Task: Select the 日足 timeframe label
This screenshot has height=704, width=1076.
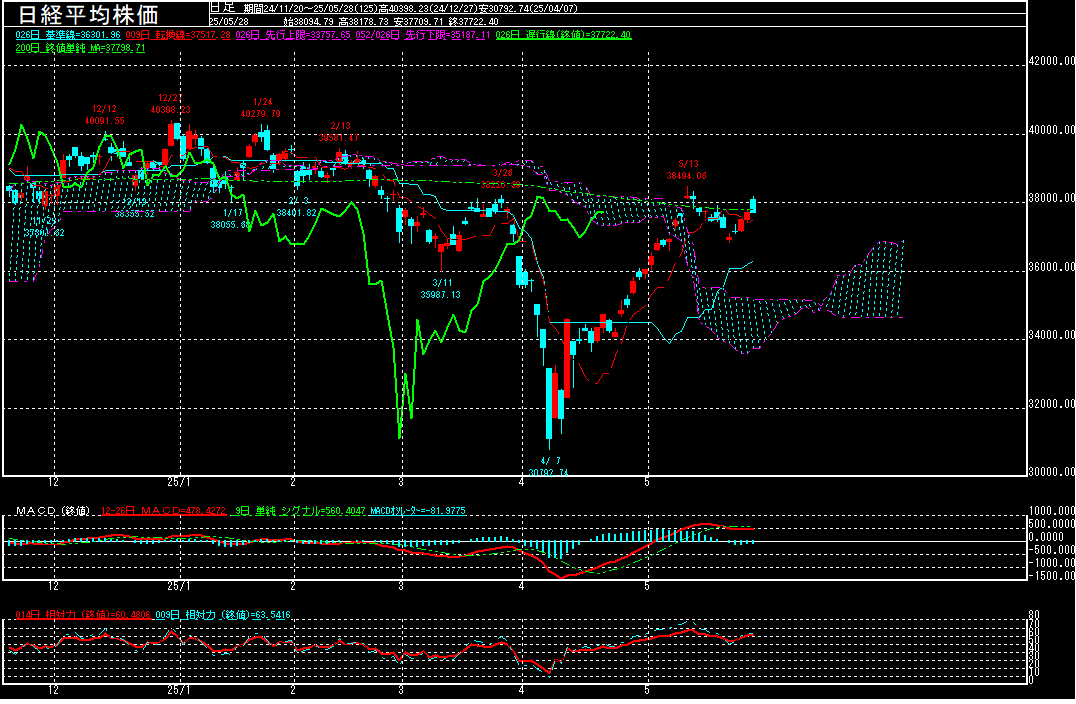Action: [x=222, y=8]
